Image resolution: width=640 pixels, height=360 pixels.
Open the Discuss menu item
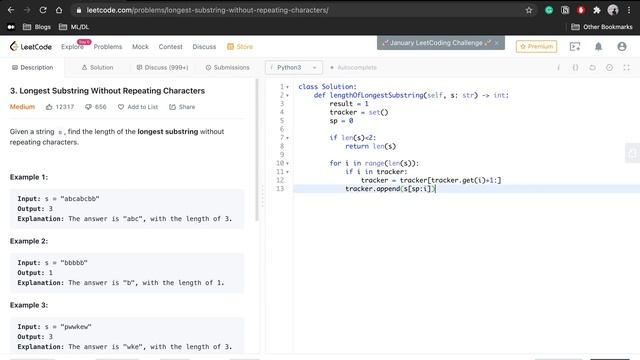(204, 47)
